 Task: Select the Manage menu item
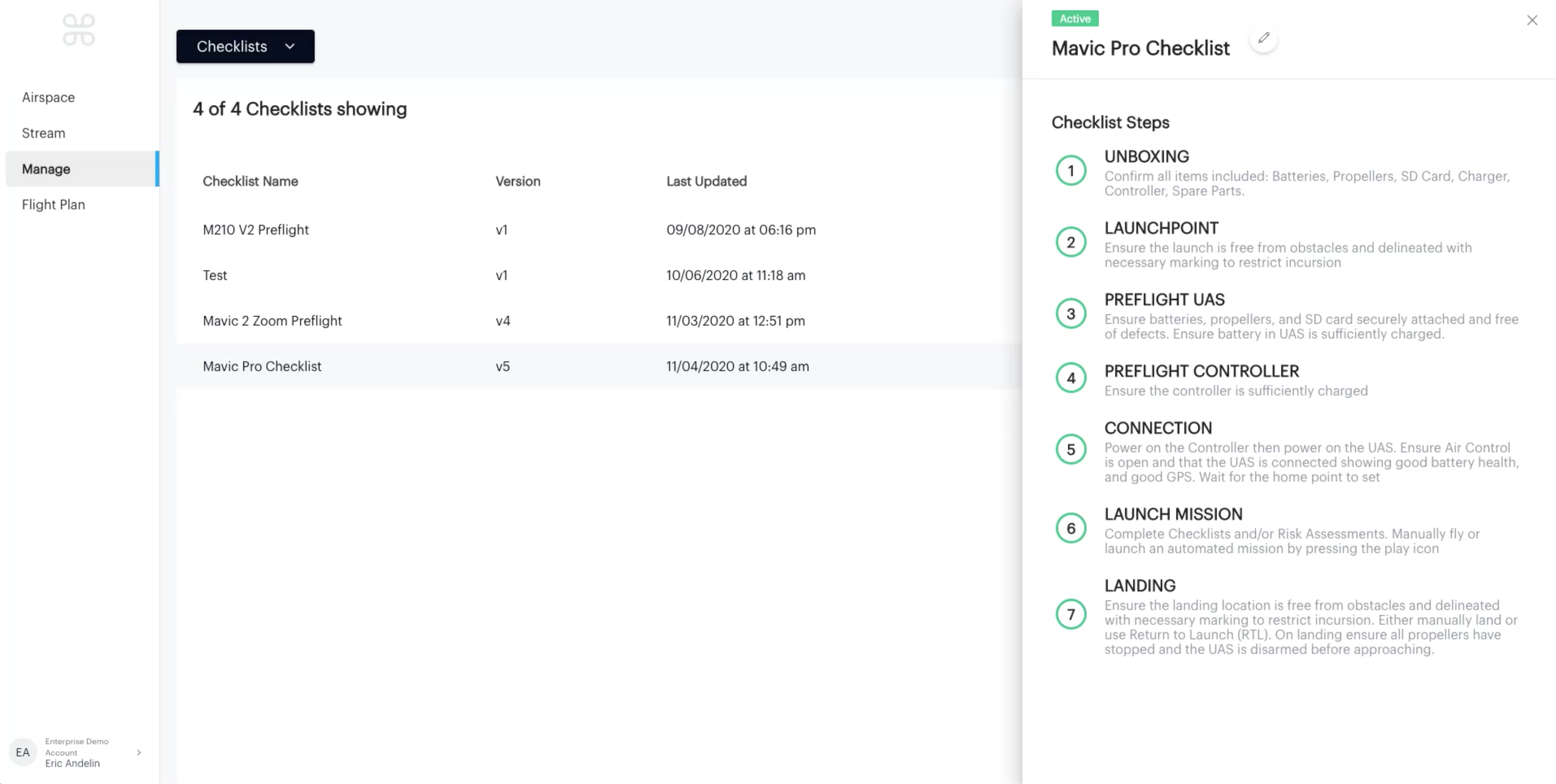point(82,169)
